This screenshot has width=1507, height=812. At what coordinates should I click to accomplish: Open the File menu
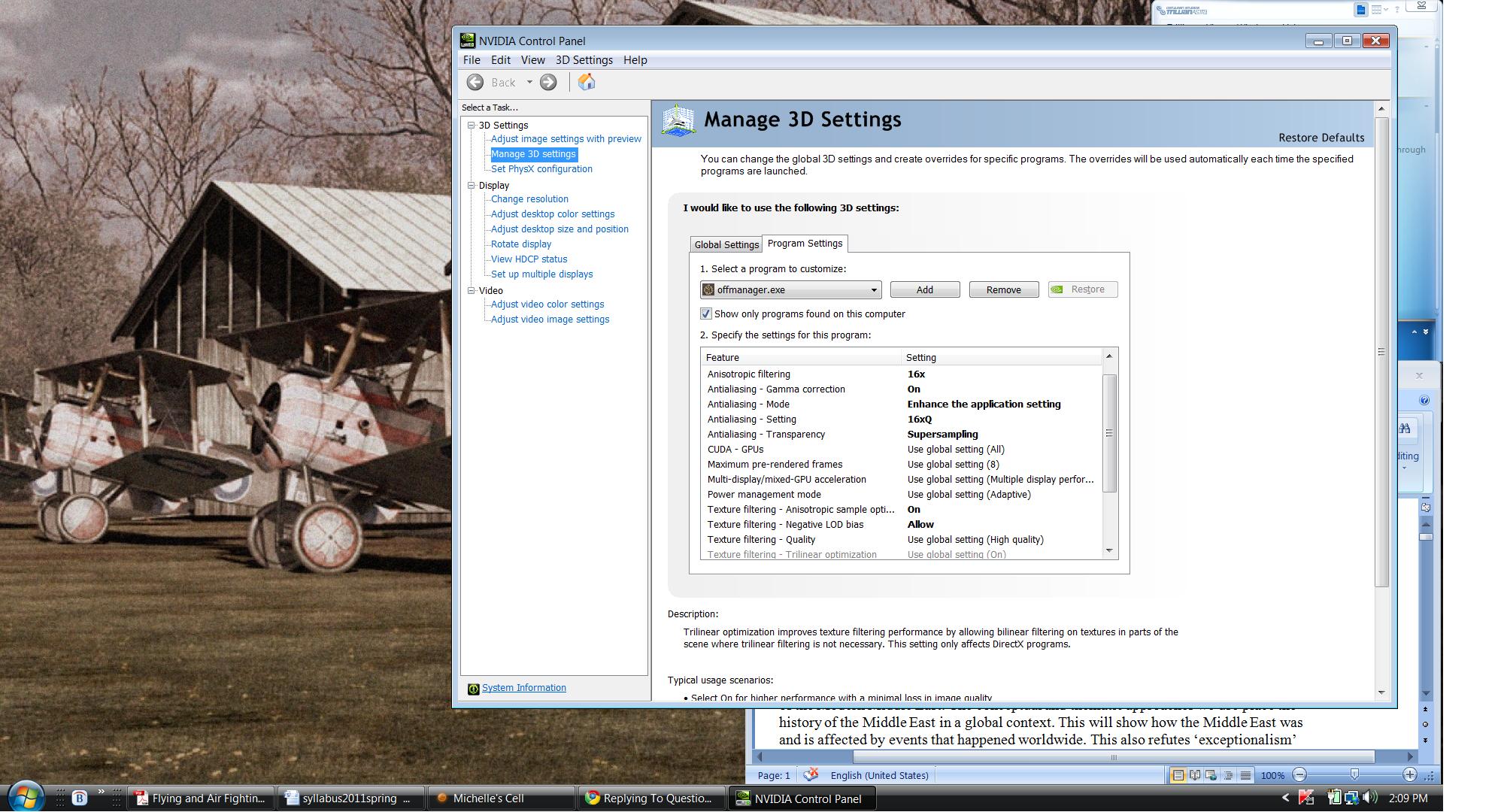472,60
